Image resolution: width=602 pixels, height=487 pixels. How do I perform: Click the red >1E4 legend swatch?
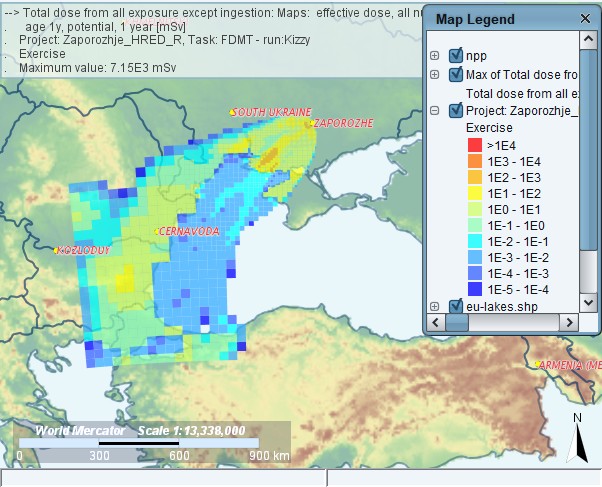pos(474,145)
